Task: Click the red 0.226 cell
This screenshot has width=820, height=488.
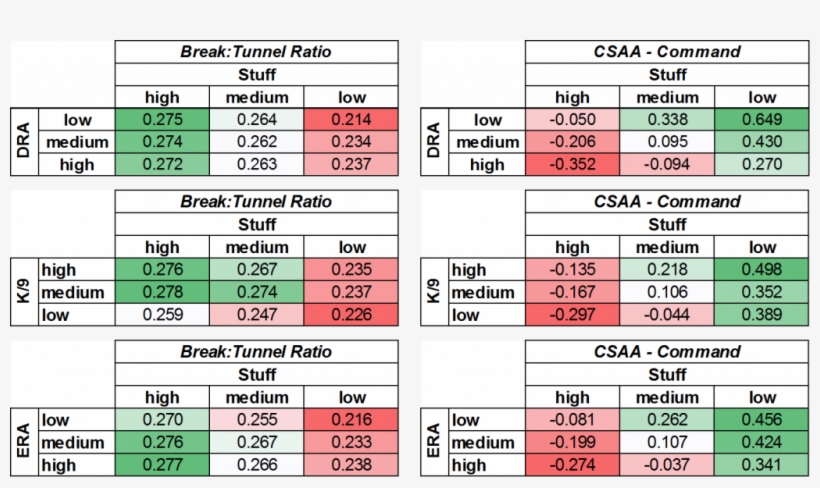Action: [351, 315]
